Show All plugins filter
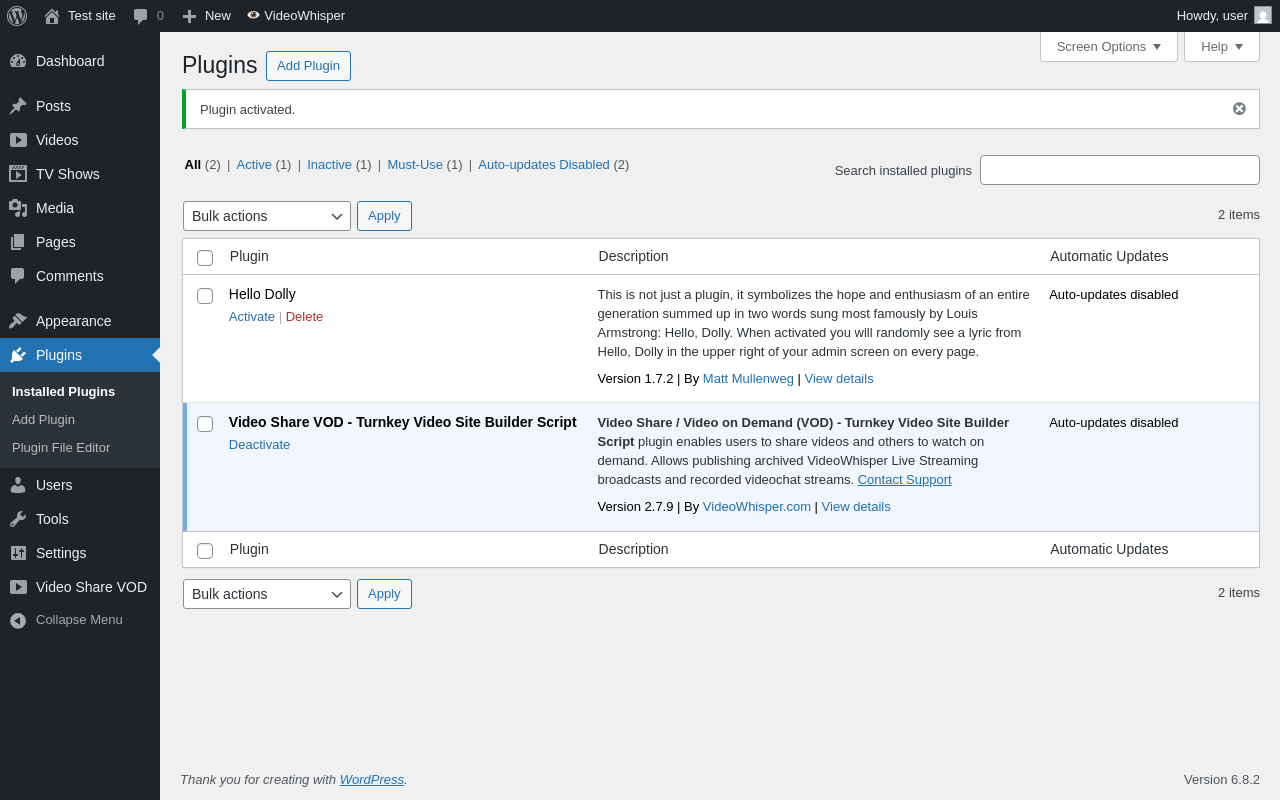Screen dimensions: 1280x800 coord(193,165)
